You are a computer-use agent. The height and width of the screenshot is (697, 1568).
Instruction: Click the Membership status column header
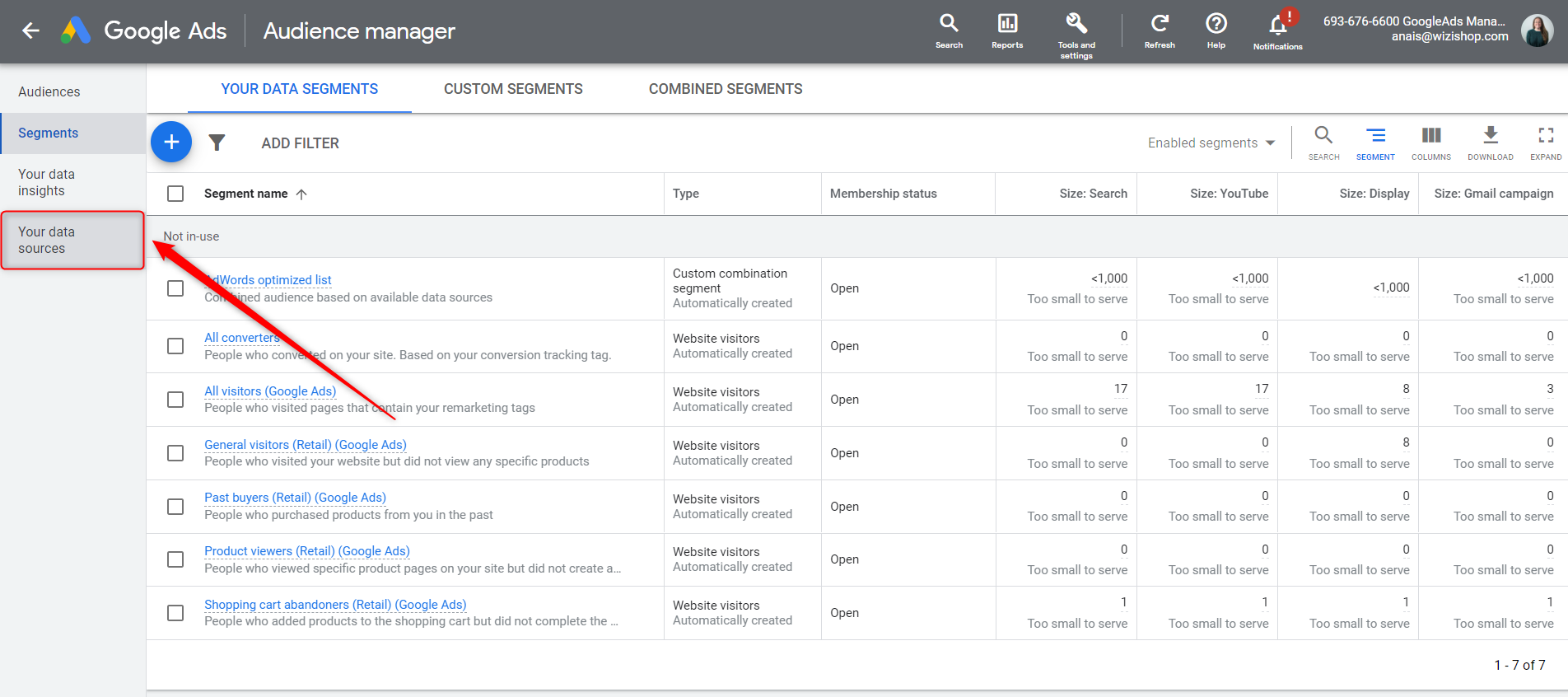pos(884,194)
